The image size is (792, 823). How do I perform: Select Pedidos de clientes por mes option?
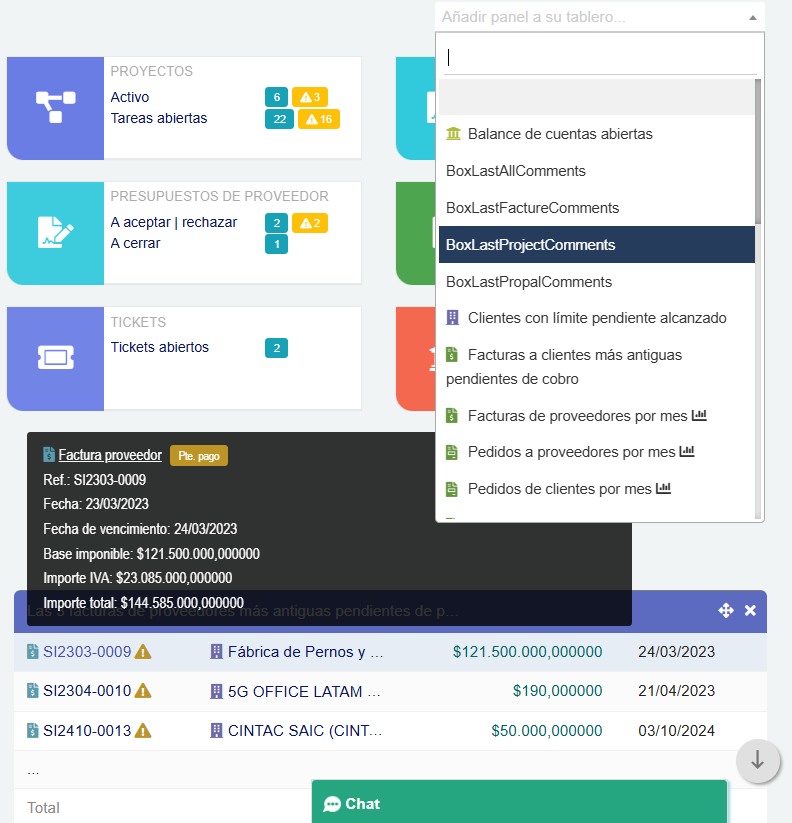(597, 489)
